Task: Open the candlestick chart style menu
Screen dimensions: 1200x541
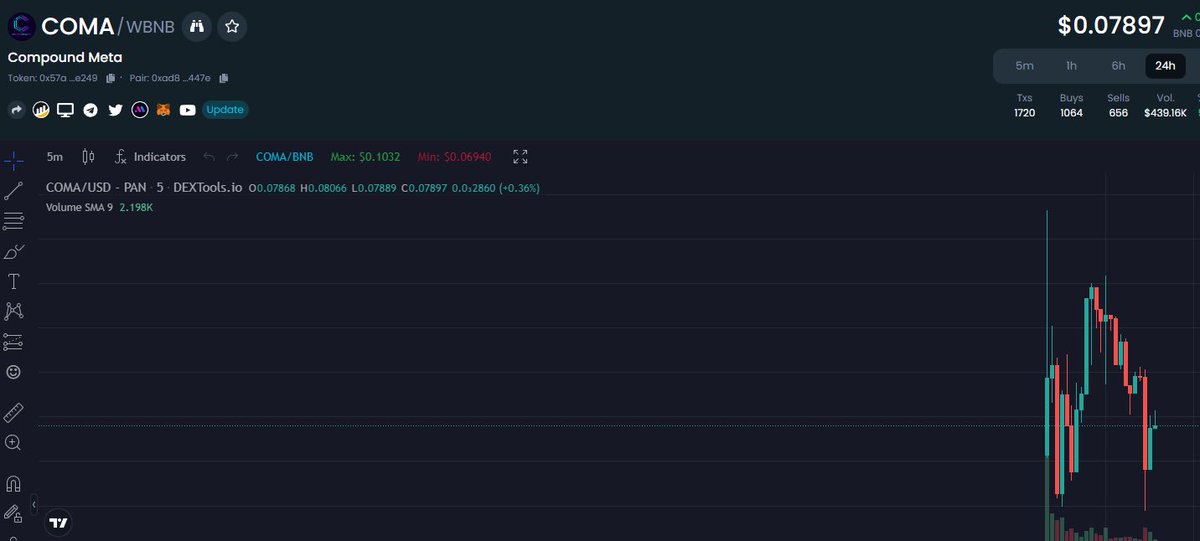Action: [88, 157]
